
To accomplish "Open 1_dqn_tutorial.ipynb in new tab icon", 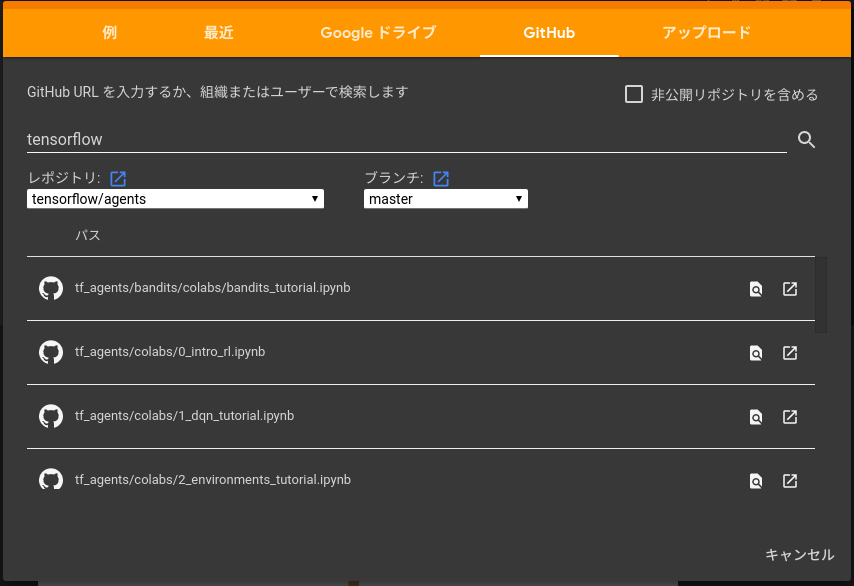I will (790, 417).
